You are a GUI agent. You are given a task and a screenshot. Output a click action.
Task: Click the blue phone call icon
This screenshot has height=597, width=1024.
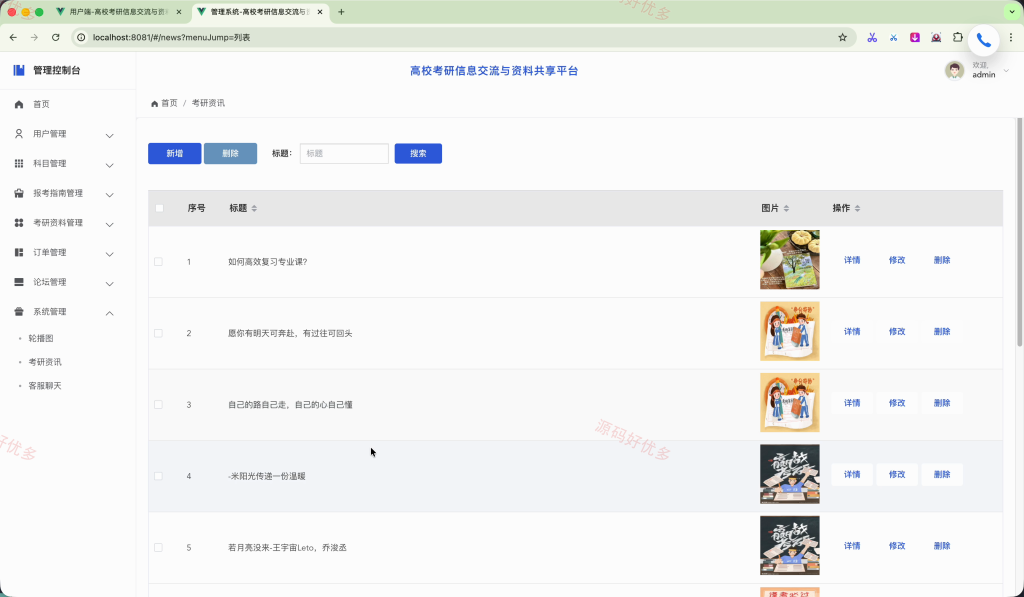(984, 40)
